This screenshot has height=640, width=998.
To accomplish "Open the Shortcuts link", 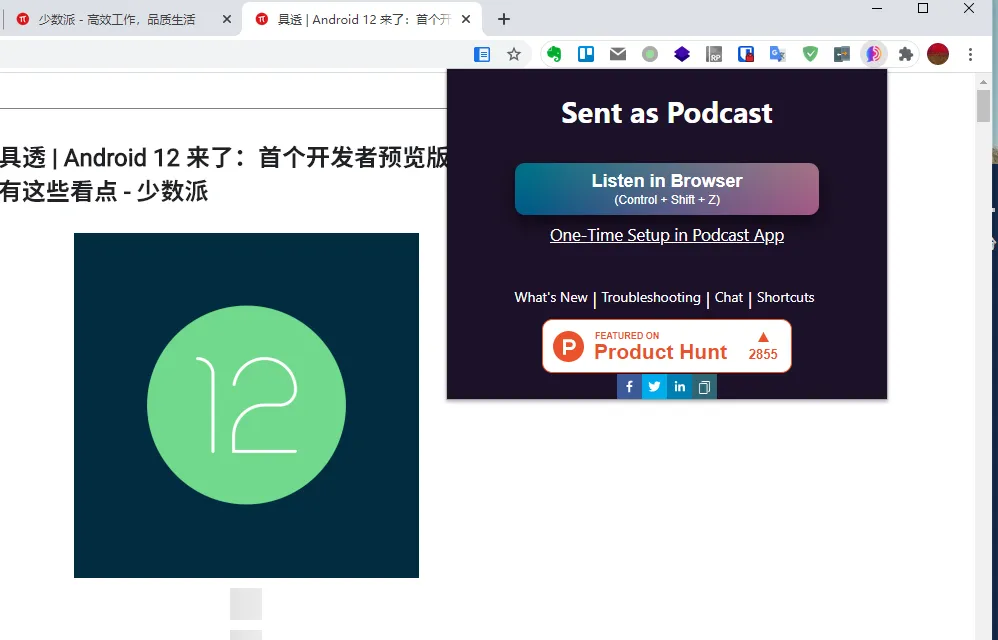I will point(785,297).
